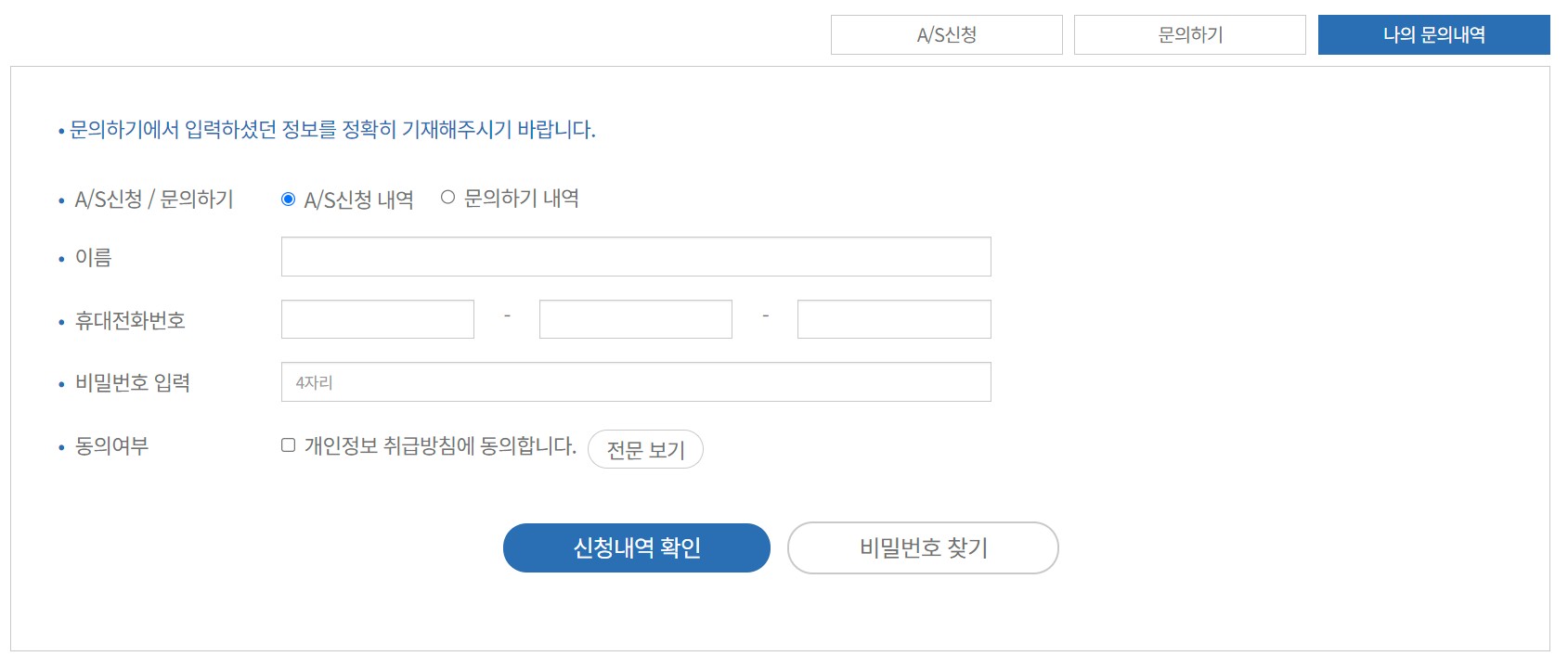This screenshot has height=669, width=1568.
Task: Switch to the A/S신청 tab
Action: click(947, 34)
